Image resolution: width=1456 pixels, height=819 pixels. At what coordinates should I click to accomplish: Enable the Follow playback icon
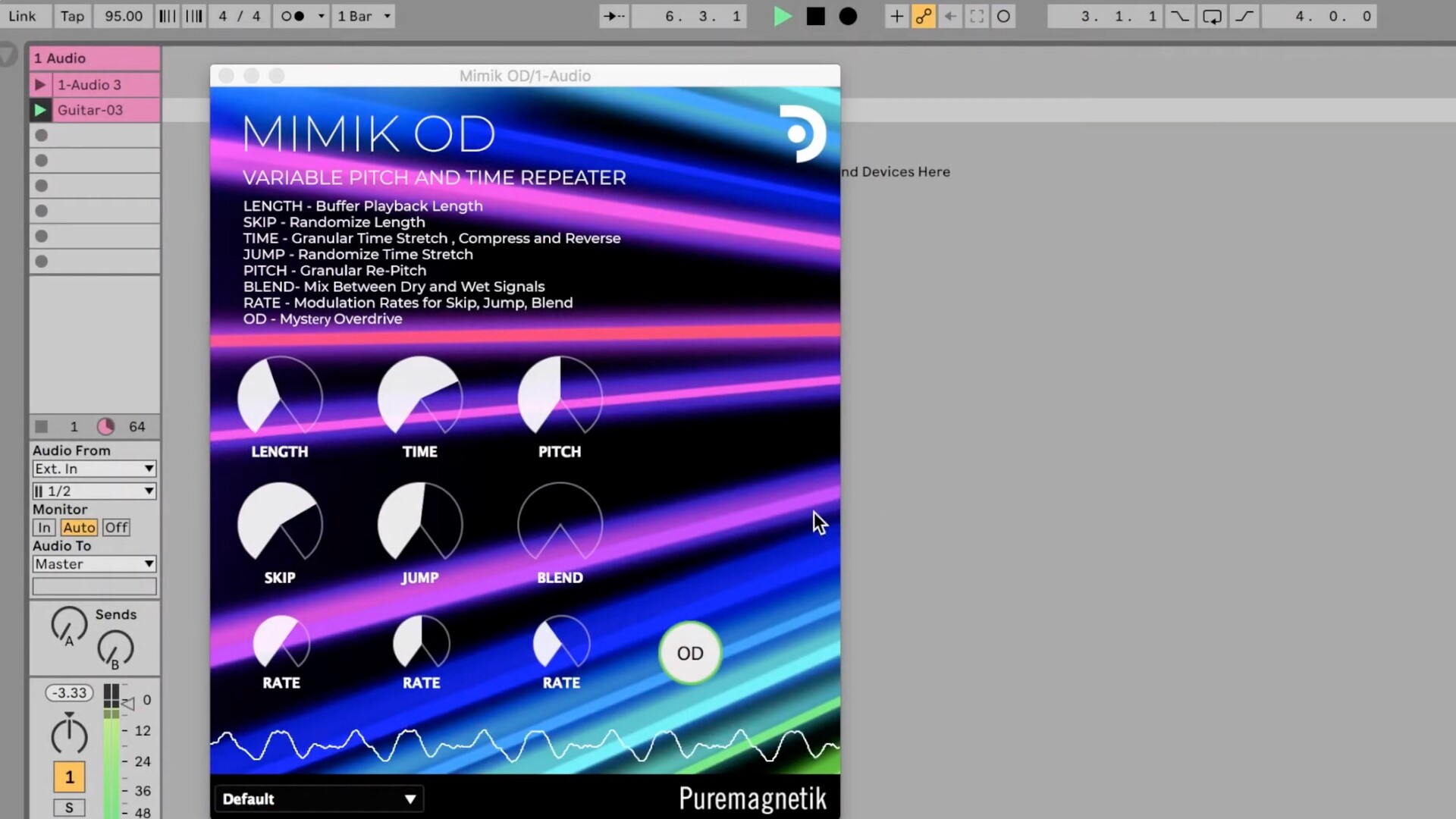click(613, 16)
